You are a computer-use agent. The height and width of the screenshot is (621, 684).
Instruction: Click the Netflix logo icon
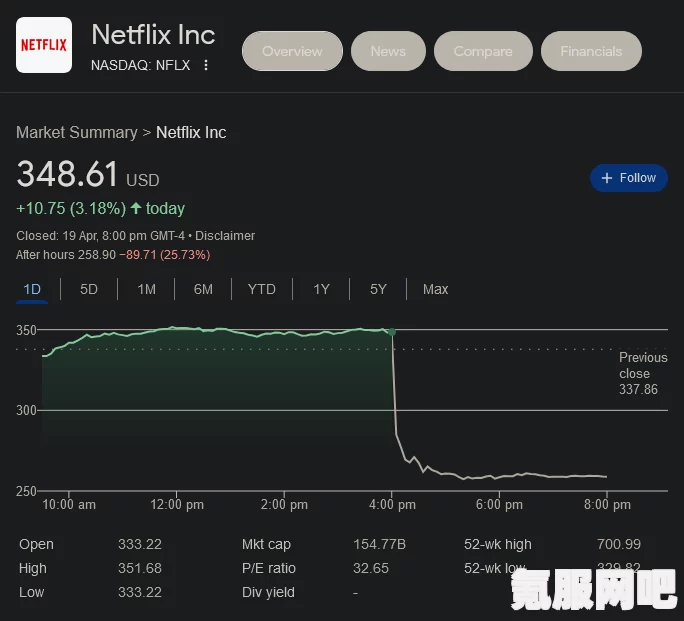(x=44, y=45)
